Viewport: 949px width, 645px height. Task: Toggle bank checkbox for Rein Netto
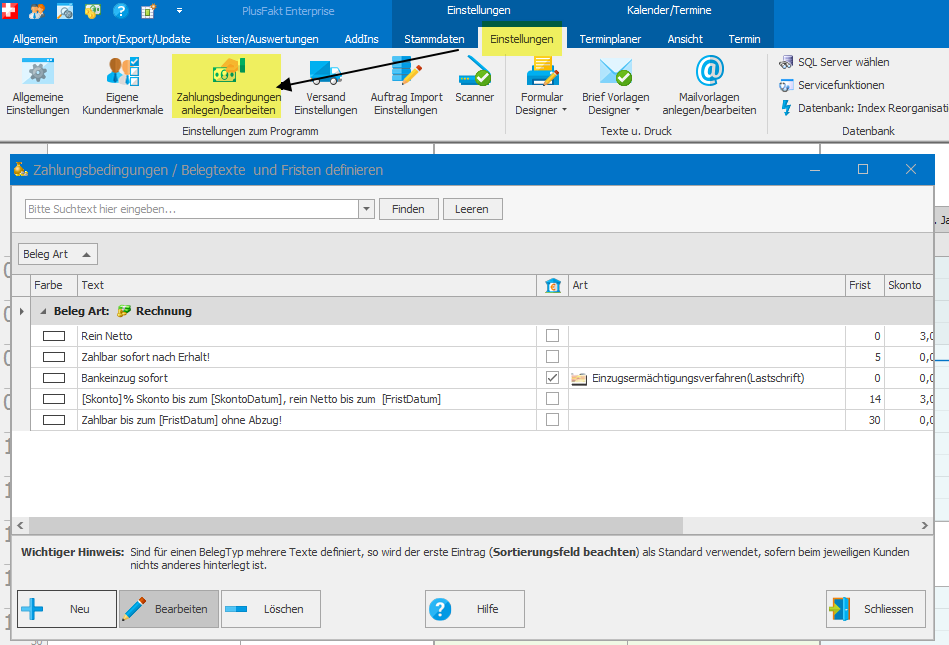tap(552, 335)
